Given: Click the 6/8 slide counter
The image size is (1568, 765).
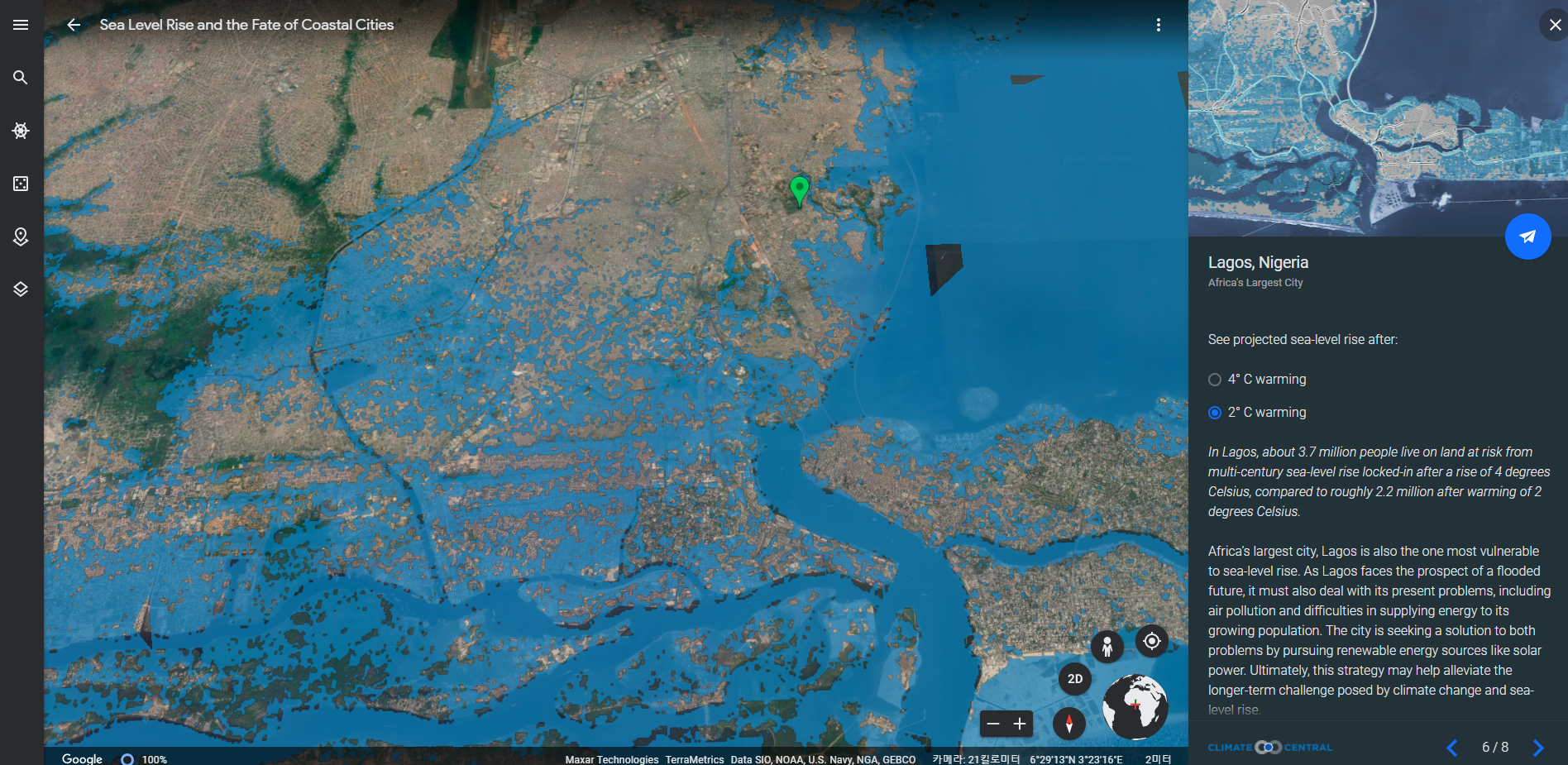Looking at the screenshot, I should tap(1495, 748).
